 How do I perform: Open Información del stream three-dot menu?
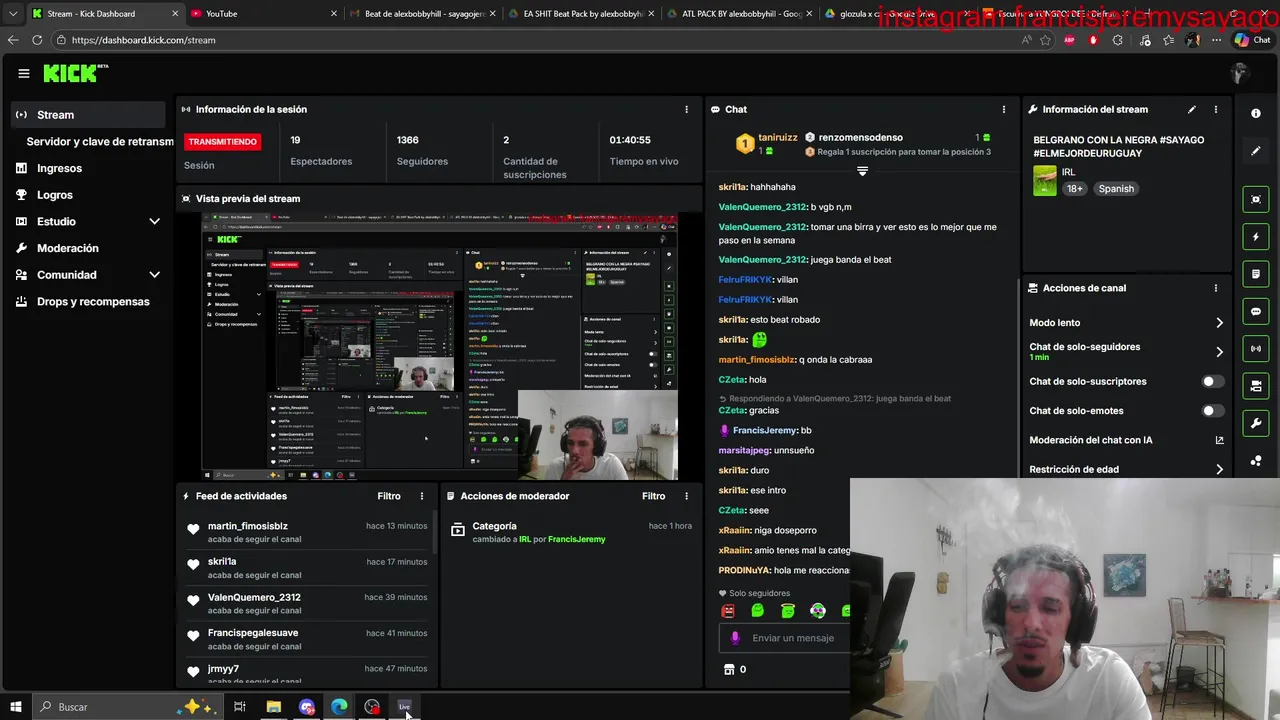(1216, 109)
